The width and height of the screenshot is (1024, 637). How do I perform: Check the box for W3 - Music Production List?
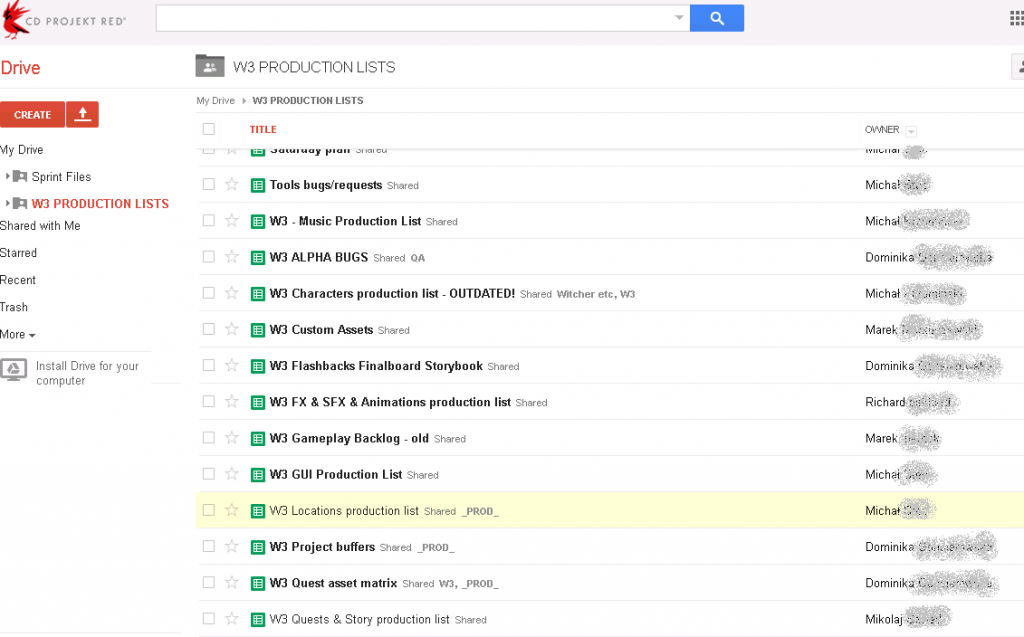208,220
